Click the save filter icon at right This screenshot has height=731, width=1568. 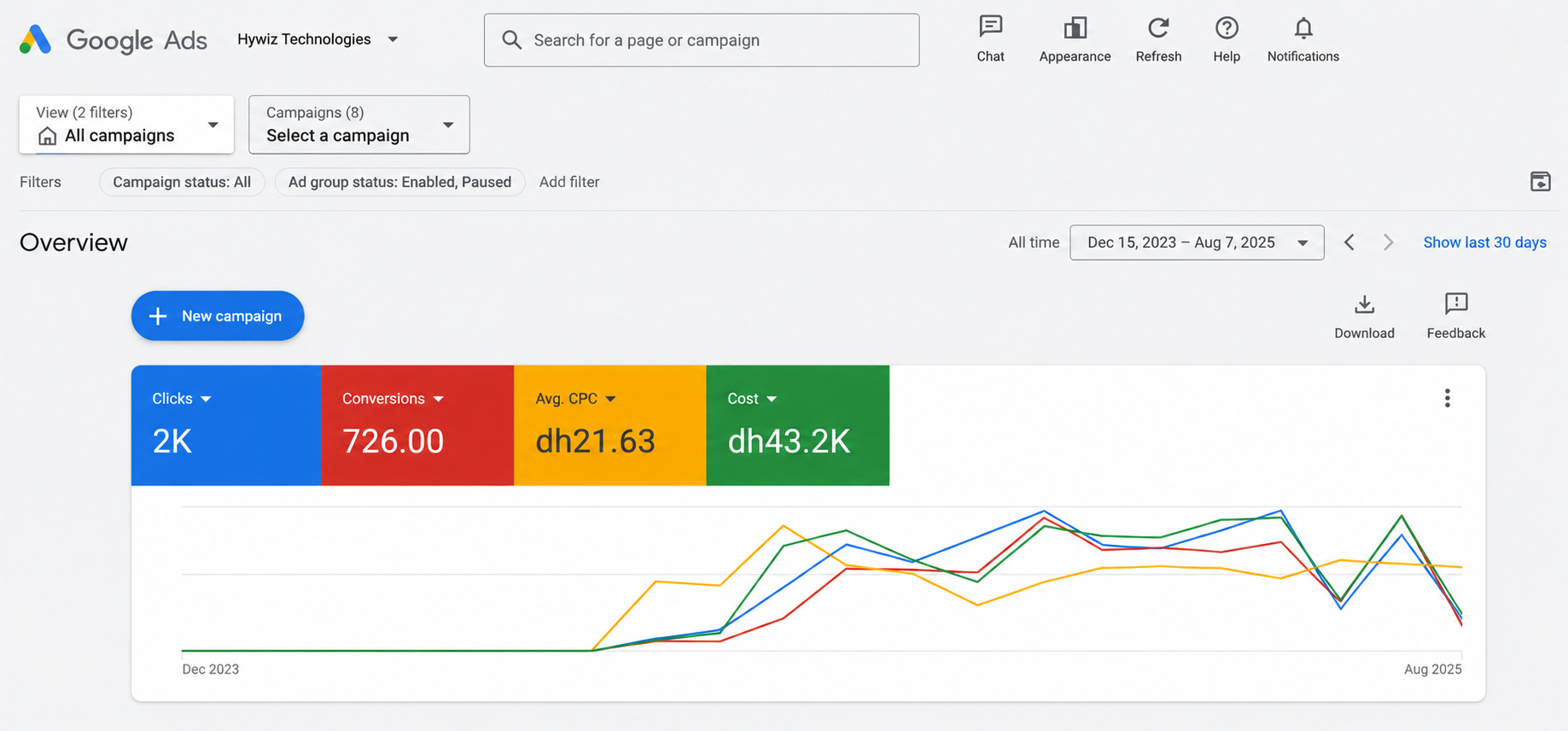point(1540,181)
